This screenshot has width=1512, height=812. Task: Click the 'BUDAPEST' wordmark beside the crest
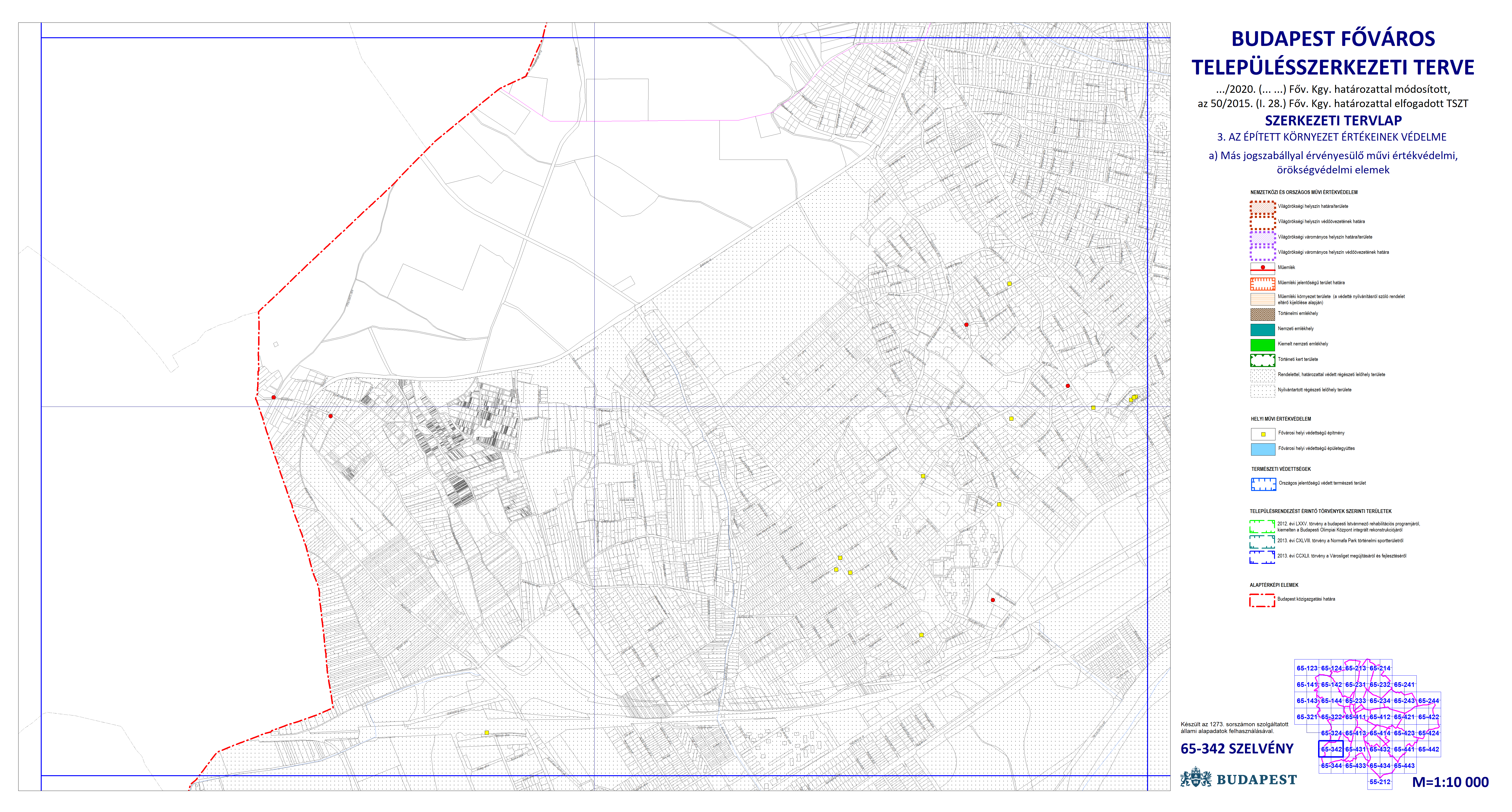tap(1257, 780)
